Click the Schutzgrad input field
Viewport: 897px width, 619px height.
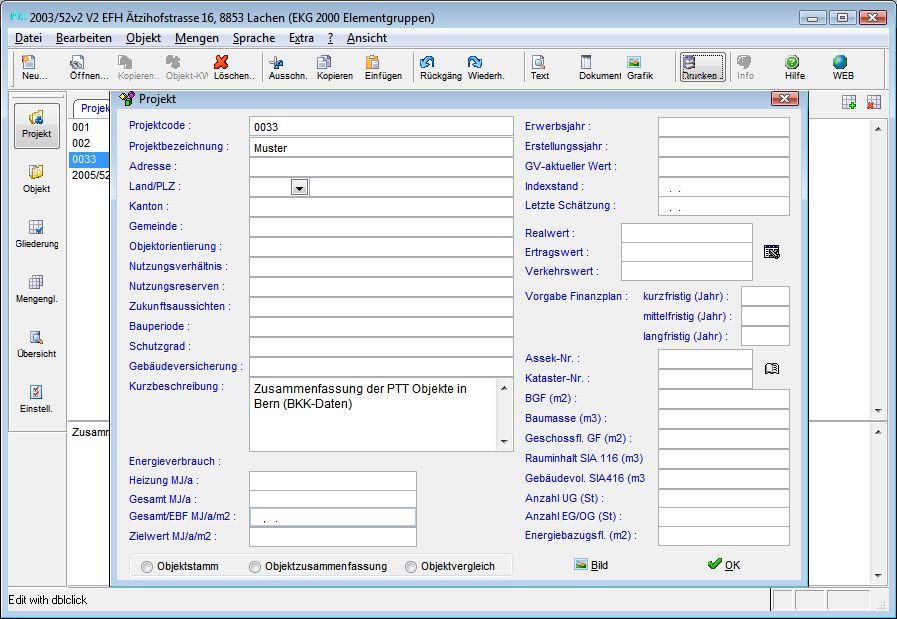[381, 347]
